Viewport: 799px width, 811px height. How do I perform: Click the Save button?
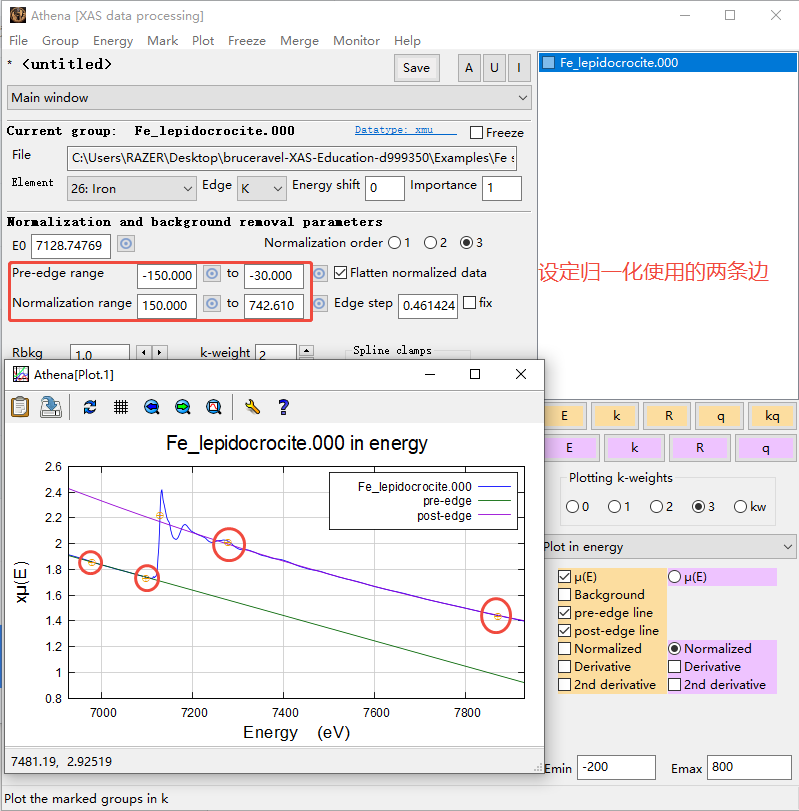(x=416, y=68)
